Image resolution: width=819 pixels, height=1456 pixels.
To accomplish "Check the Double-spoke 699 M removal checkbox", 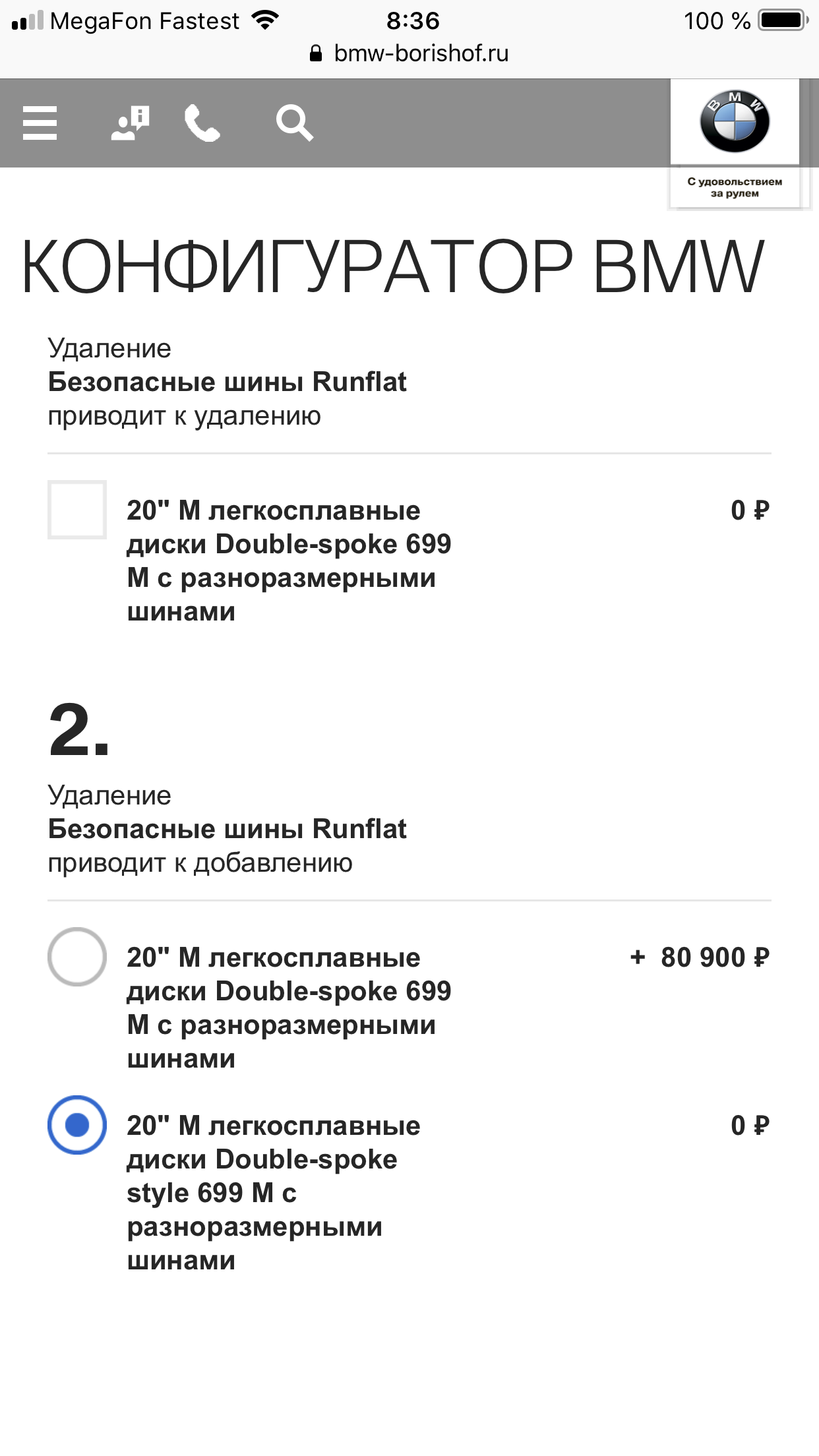I will click(x=77, y=510).
